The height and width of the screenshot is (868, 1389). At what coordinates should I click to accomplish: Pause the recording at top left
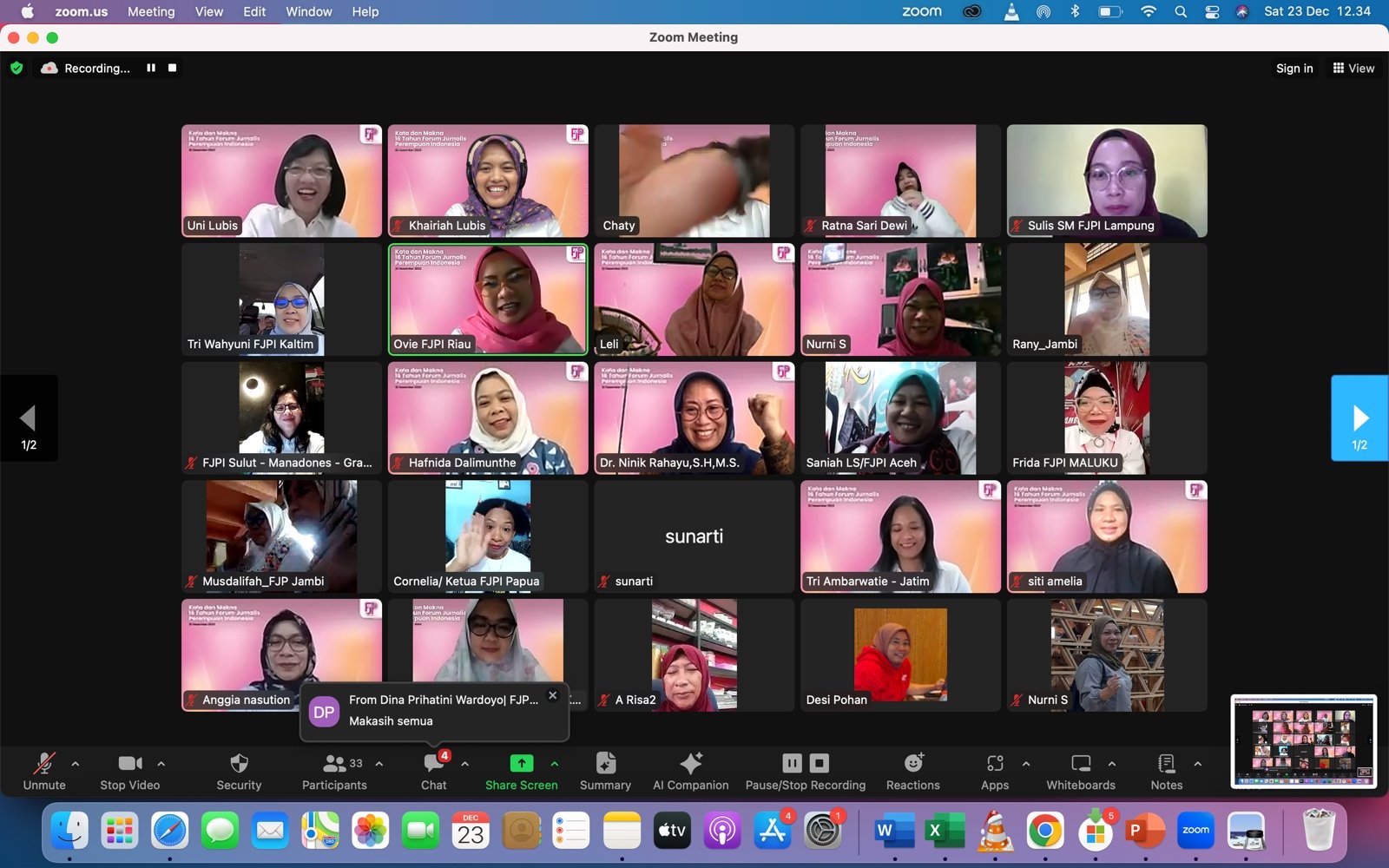tap(151, 68)
